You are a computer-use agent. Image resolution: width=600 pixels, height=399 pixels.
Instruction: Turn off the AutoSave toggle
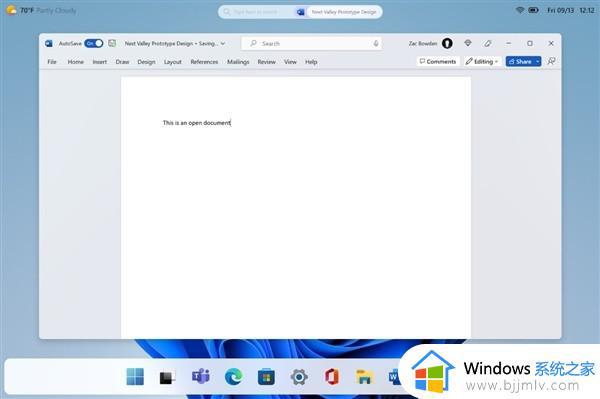point(94,44)
